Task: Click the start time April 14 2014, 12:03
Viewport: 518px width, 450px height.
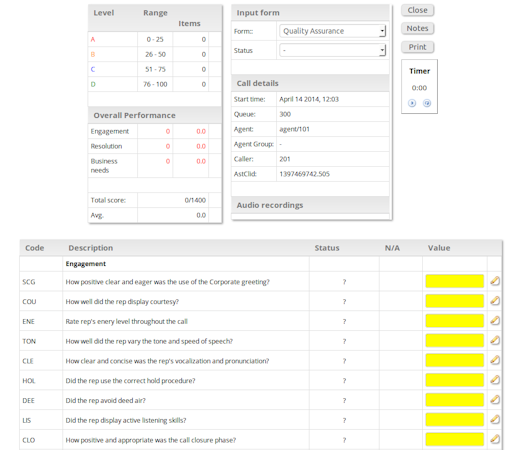Action: click(309, 99)
